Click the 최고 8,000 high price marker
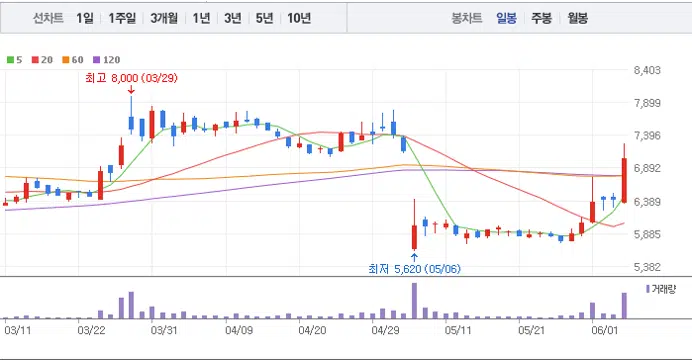Image resolution: width=692 pixels, height=360 pixels. (x=132, y=78)
